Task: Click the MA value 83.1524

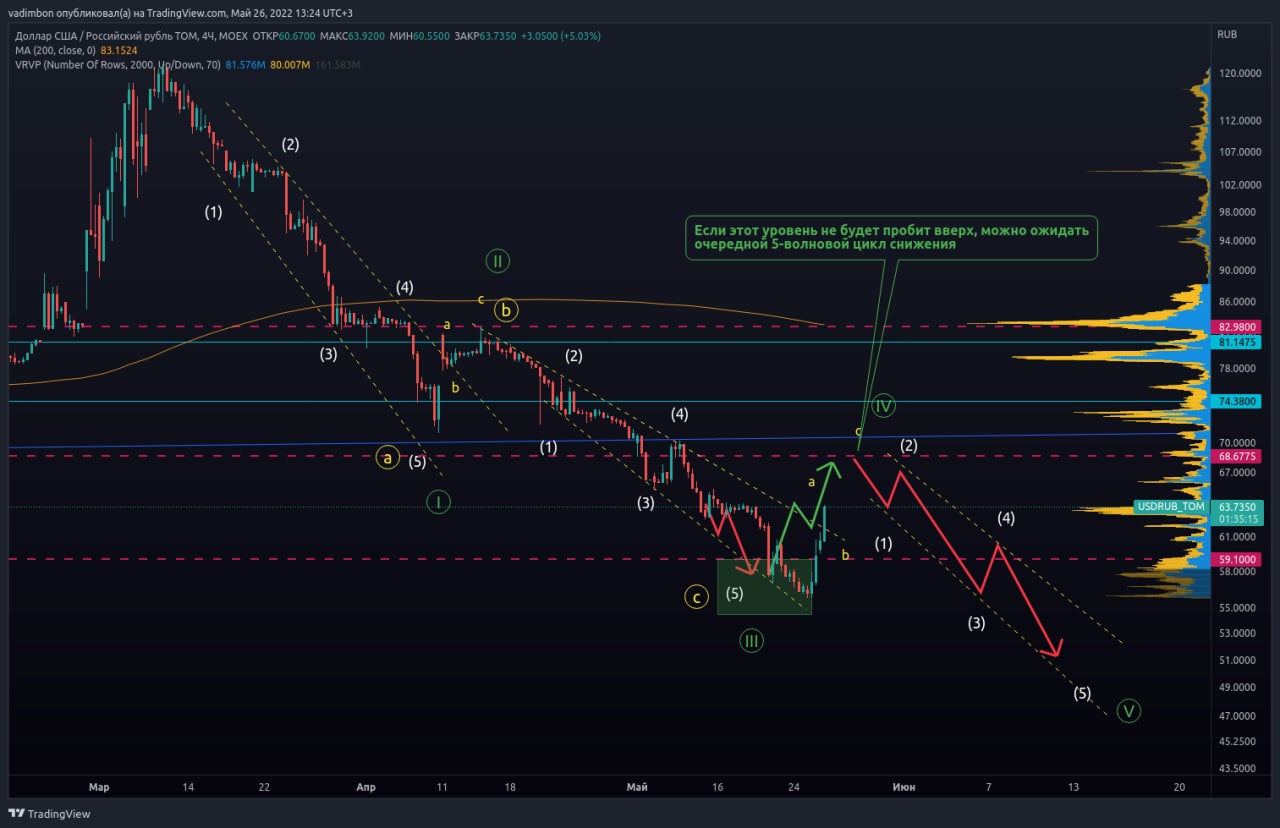Action: point(120,50)
